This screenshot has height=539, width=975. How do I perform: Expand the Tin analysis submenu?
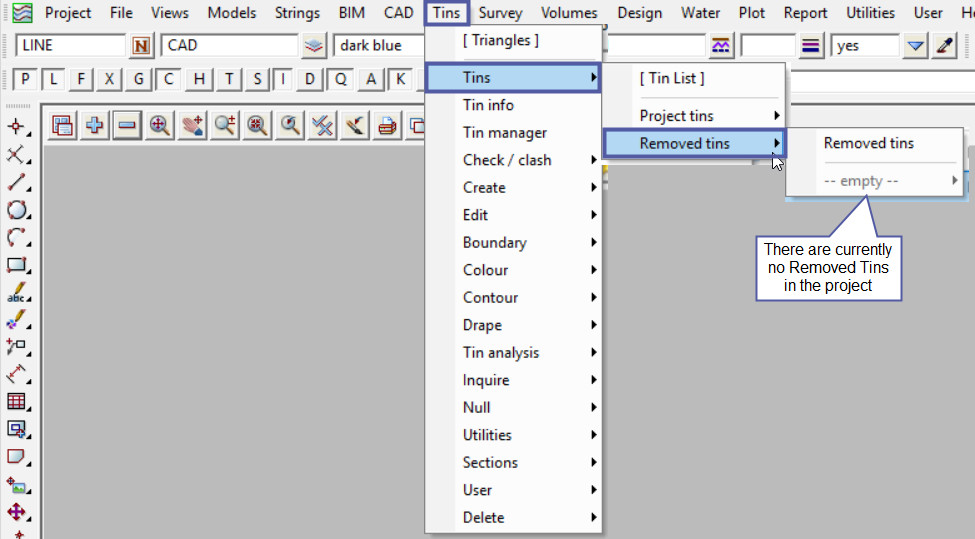coord(513,352)
